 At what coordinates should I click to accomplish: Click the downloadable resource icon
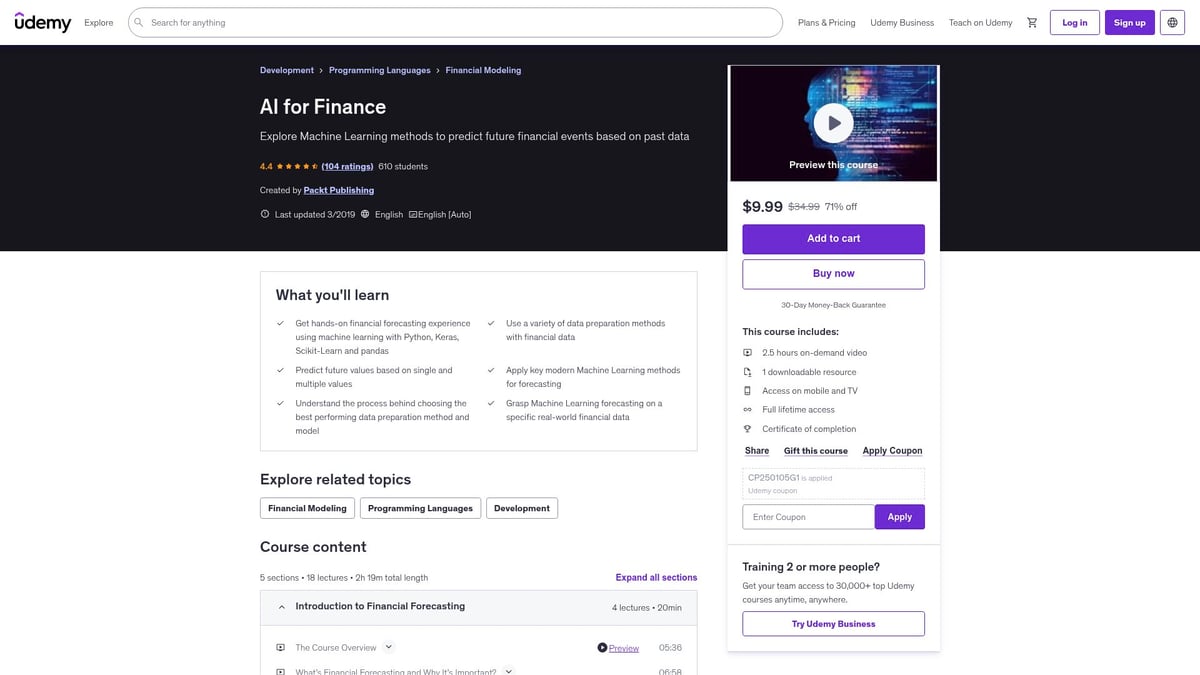click(x=747, y=372)
